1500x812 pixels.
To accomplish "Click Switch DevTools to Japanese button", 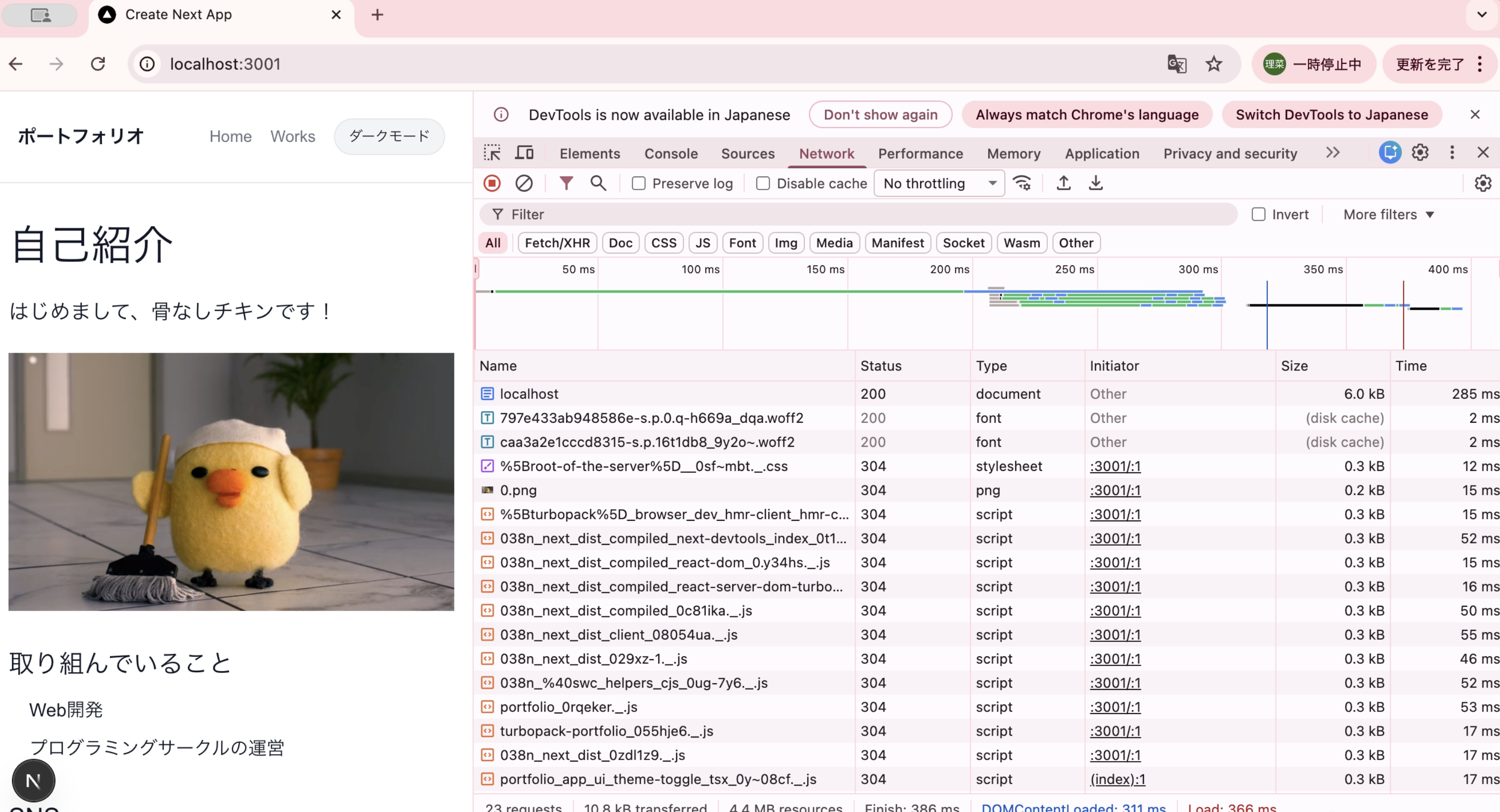I will pyautogui.click(x=1331, y=115).
